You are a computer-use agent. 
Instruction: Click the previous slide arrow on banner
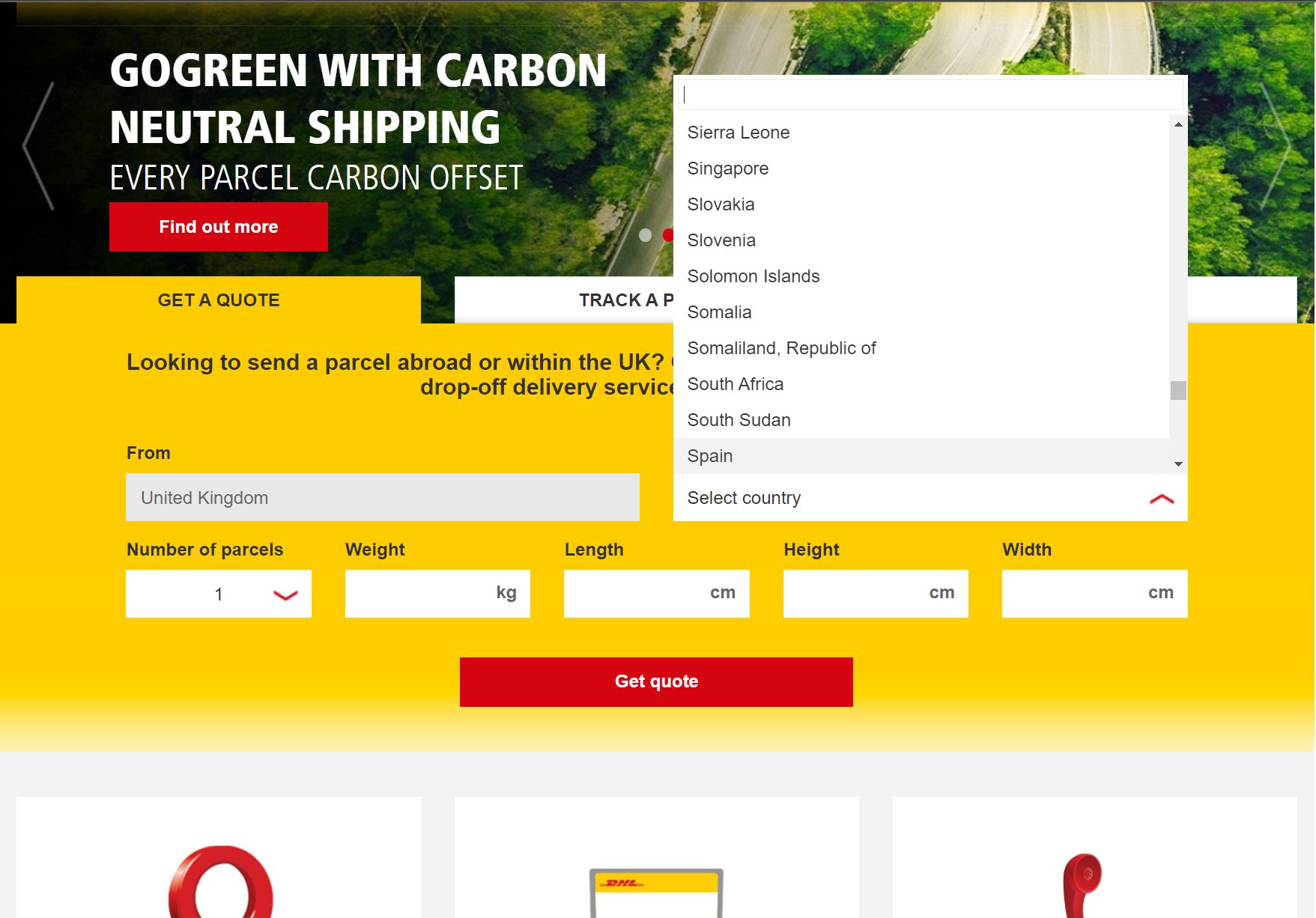tap(39, 145)
